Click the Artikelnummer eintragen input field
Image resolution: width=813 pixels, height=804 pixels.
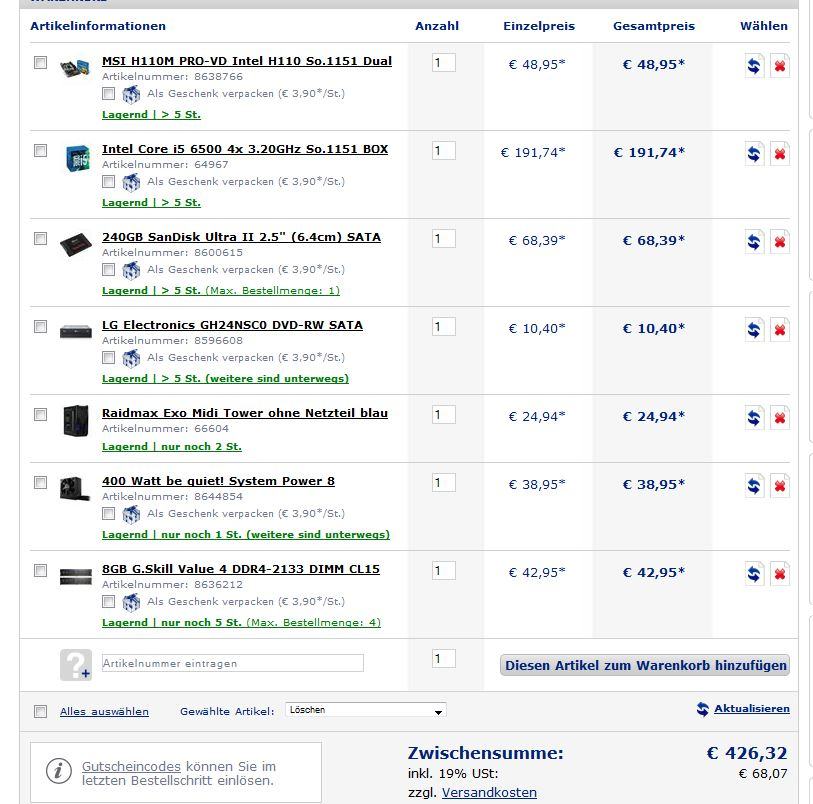[x=233, y=663]
